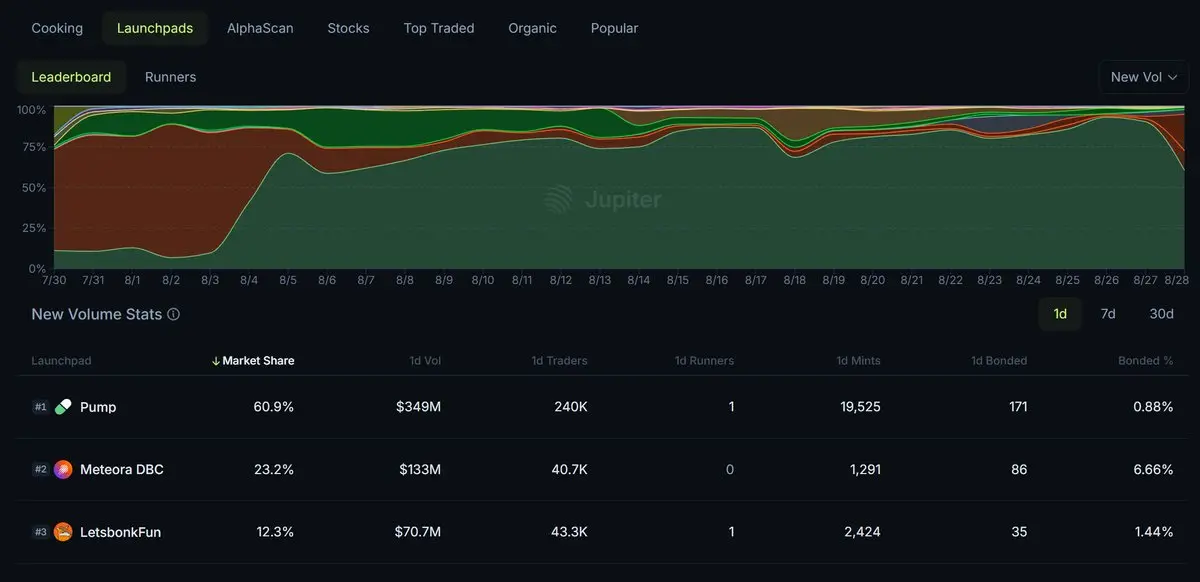The image size is (1200, 582).
Task: Click the 6.66% bonded percentage
Action: 1153,469
